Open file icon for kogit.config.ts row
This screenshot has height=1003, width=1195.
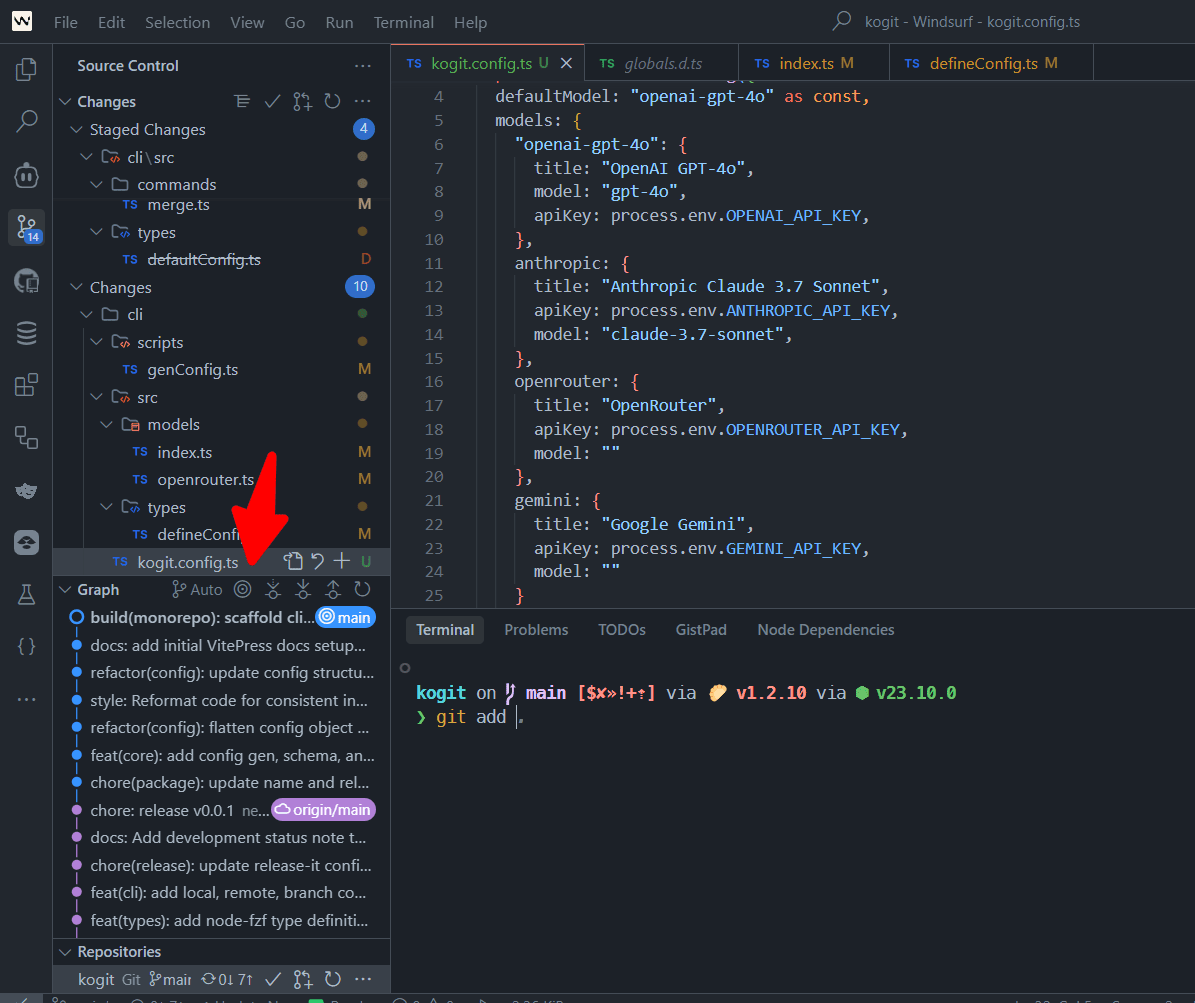point(293,562)
